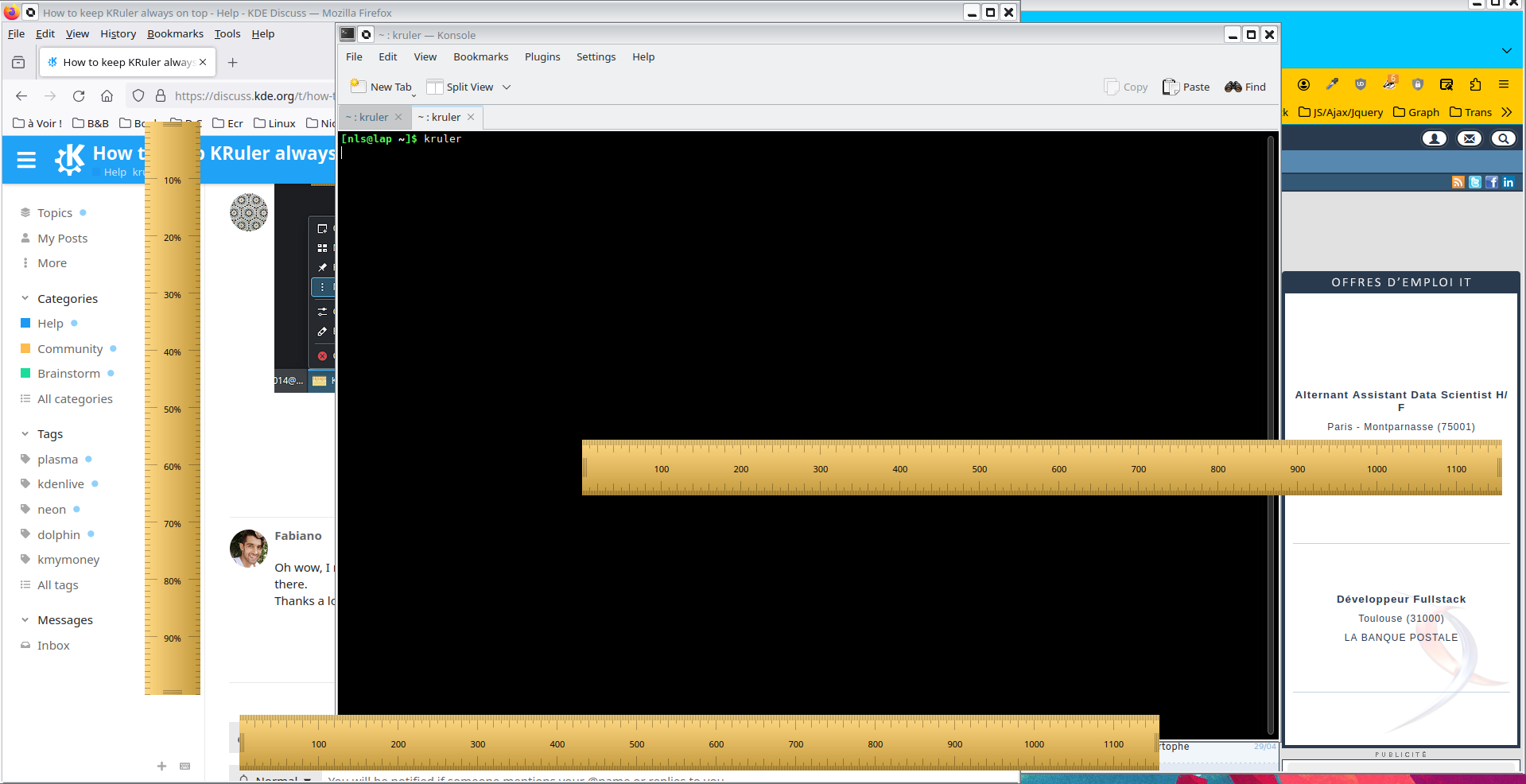Open Brainstorm category link
1526x784 pixels.
click(68, 374)
